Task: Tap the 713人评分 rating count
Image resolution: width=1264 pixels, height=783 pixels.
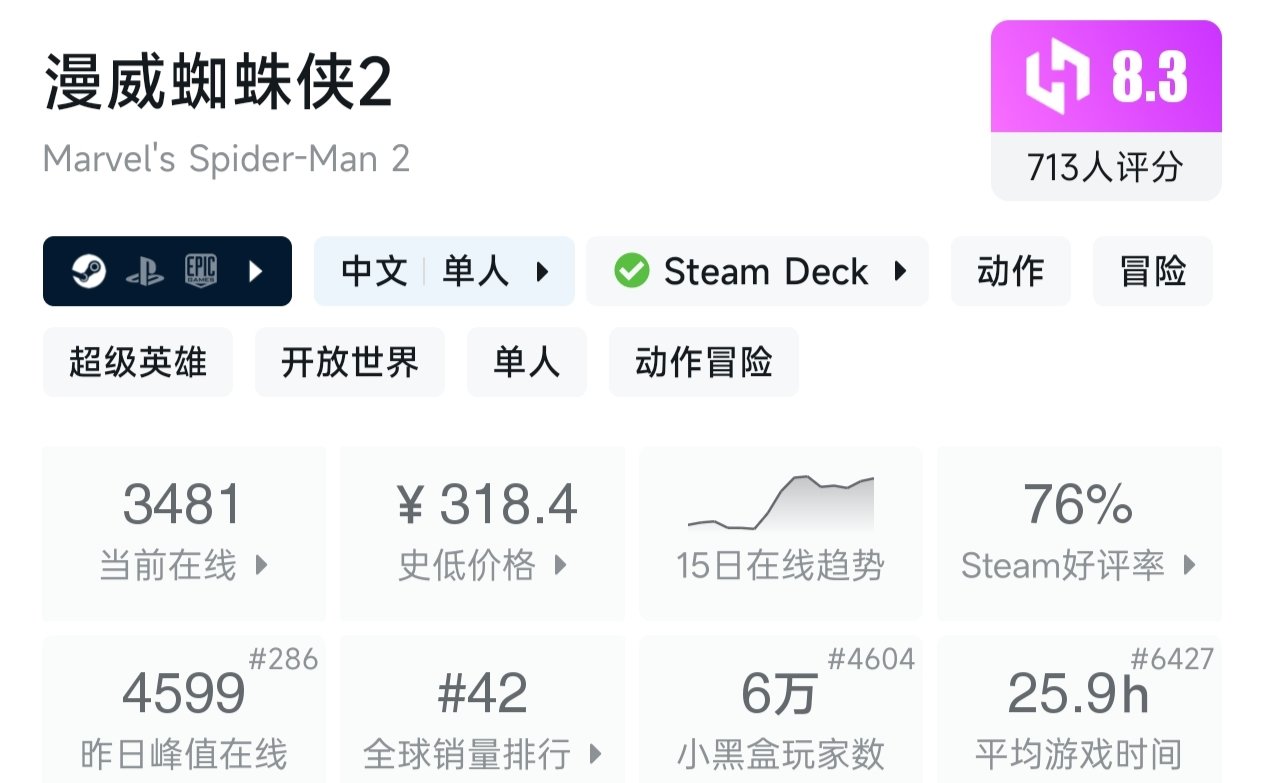Action: pos(1105,167)
